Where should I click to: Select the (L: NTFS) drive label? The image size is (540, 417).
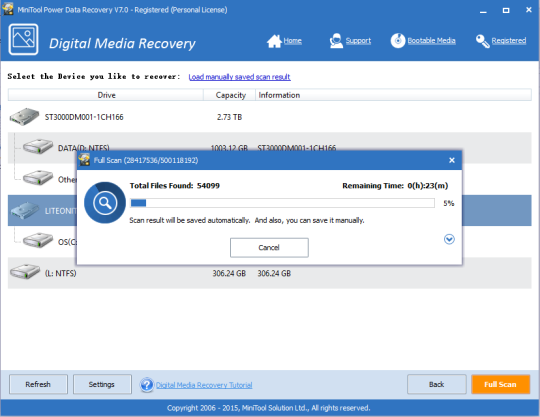coord(61,273)
